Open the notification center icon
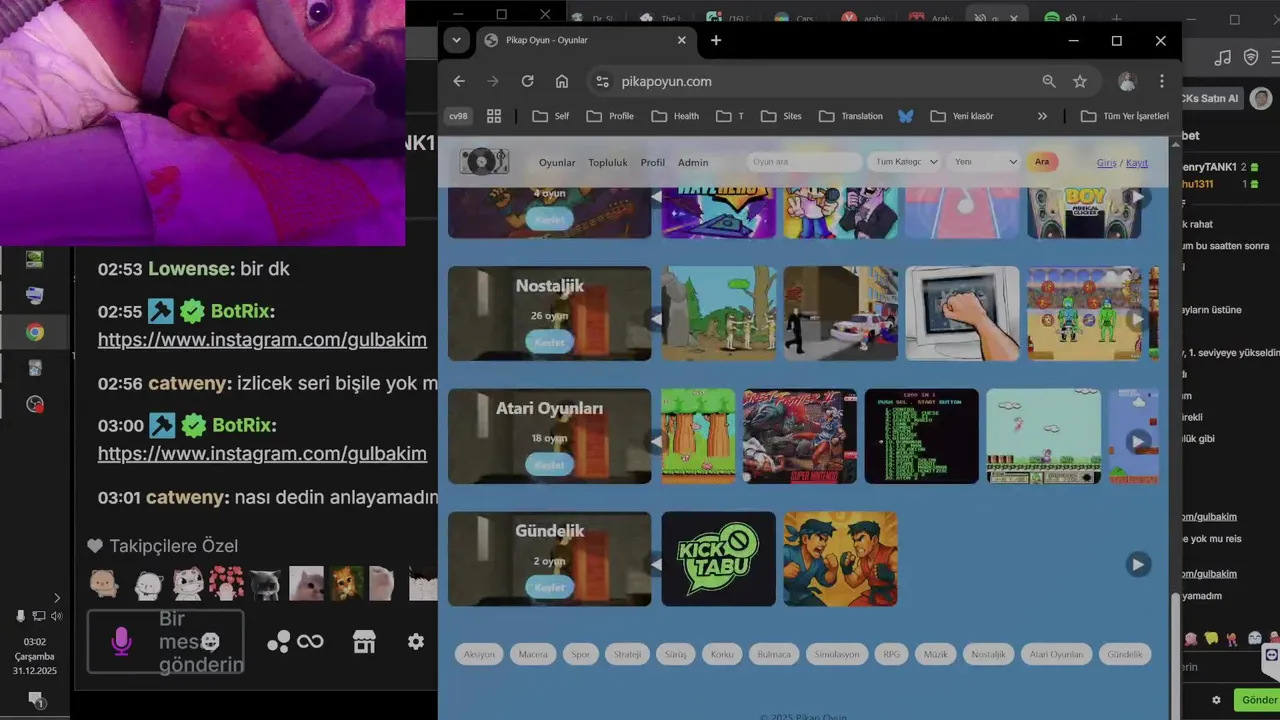This screenshot has width=1280, height=720. pos(35,699)
